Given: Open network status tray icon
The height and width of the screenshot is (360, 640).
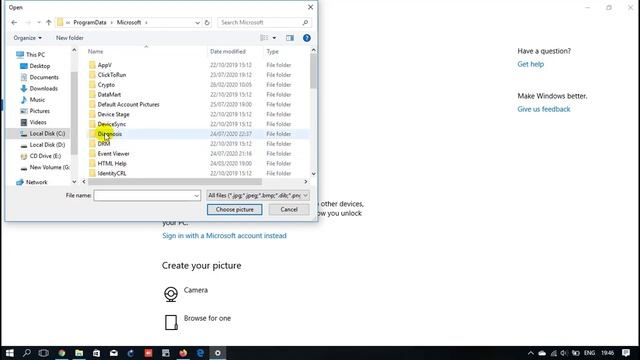Looking at the screenshot, I should pos(553,353).
